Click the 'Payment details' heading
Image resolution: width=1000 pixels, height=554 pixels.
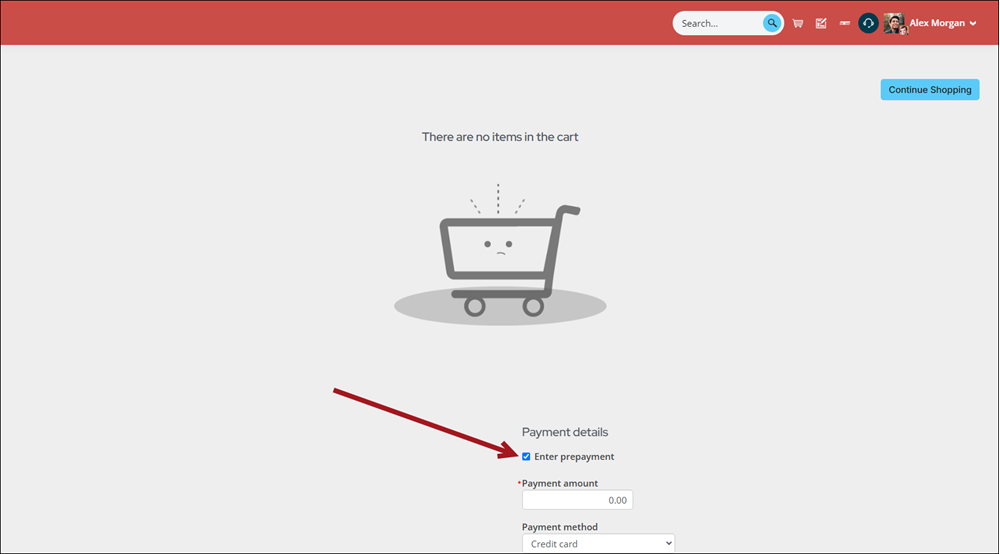click(564, 432)
